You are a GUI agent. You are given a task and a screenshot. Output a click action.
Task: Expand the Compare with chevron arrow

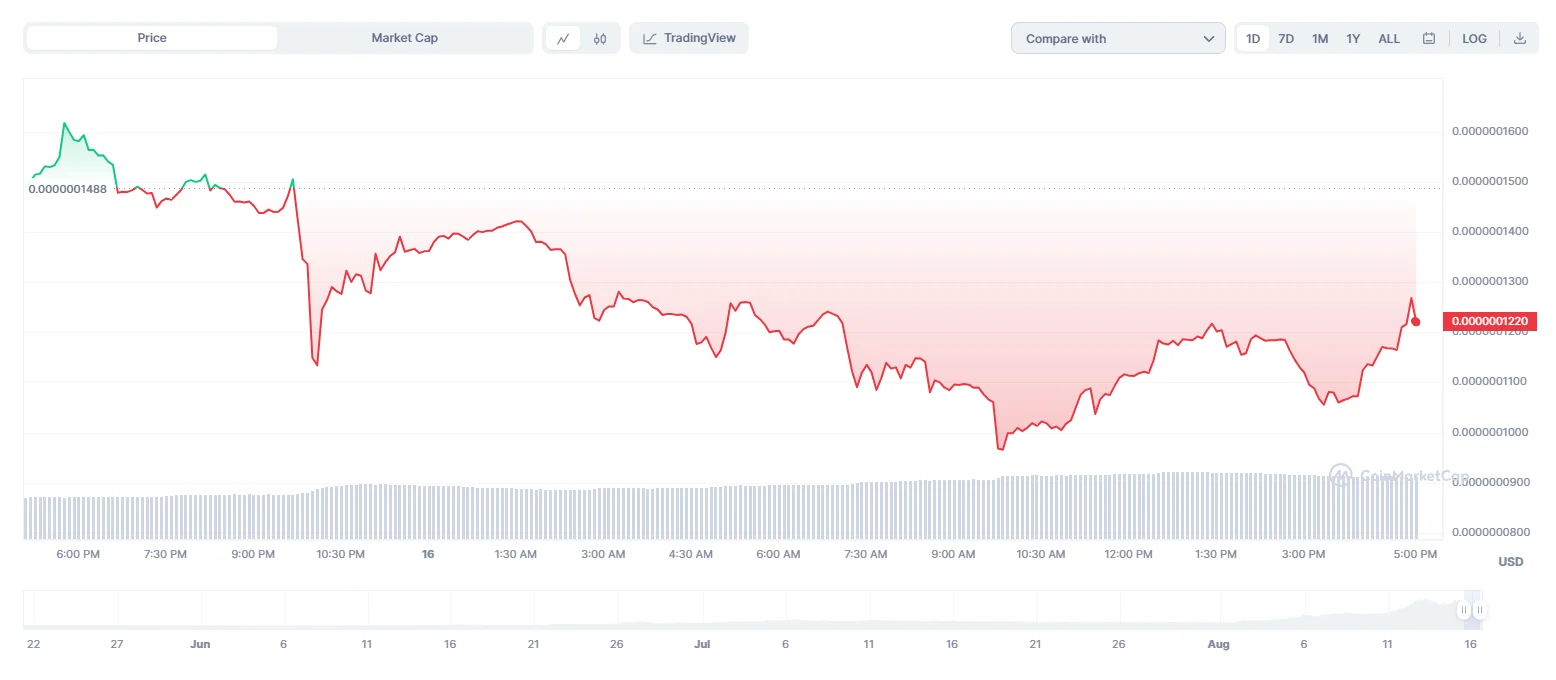(x=1208, y=39)
